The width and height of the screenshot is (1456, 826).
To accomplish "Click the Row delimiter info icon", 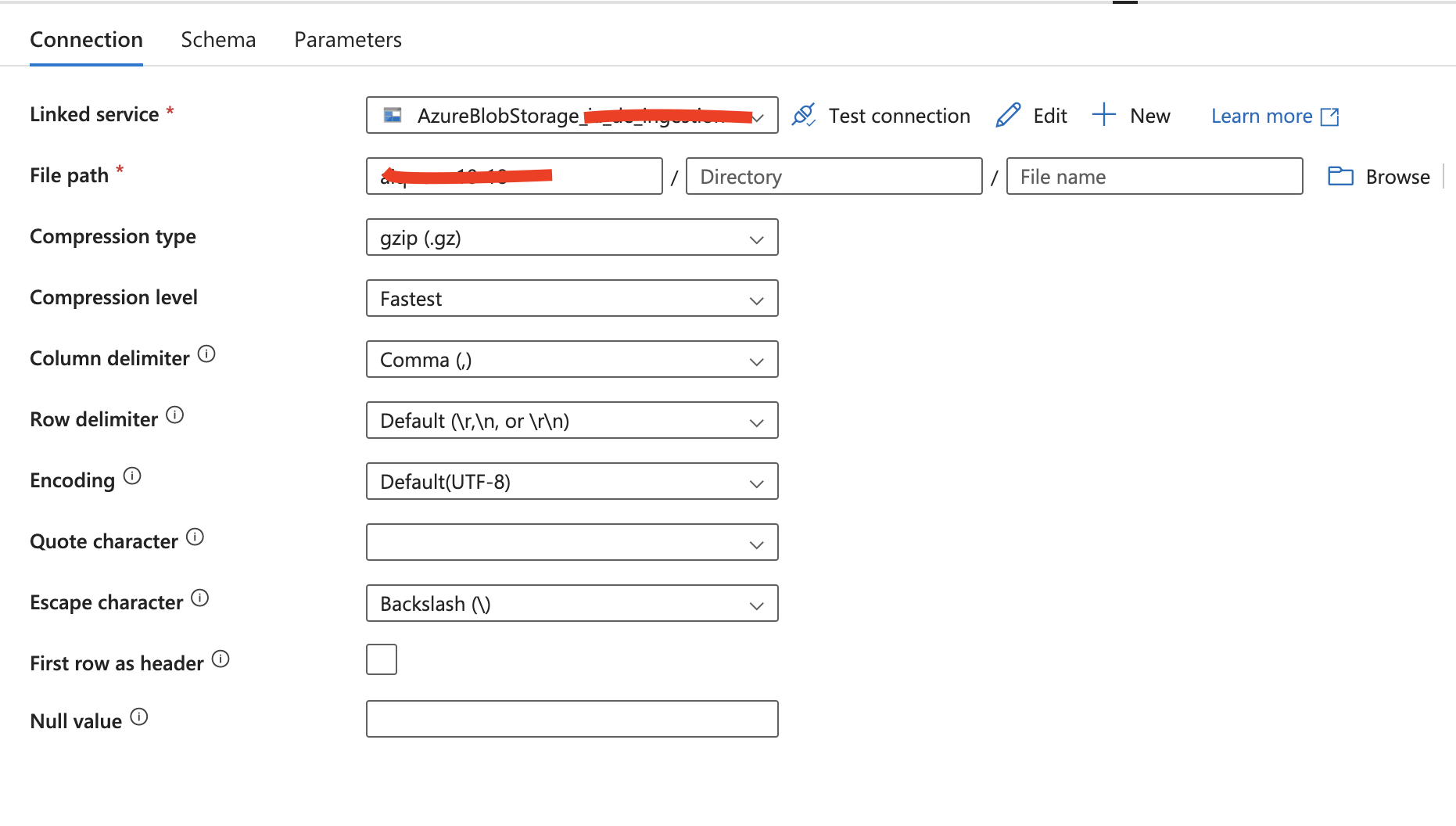I will 177,415.
